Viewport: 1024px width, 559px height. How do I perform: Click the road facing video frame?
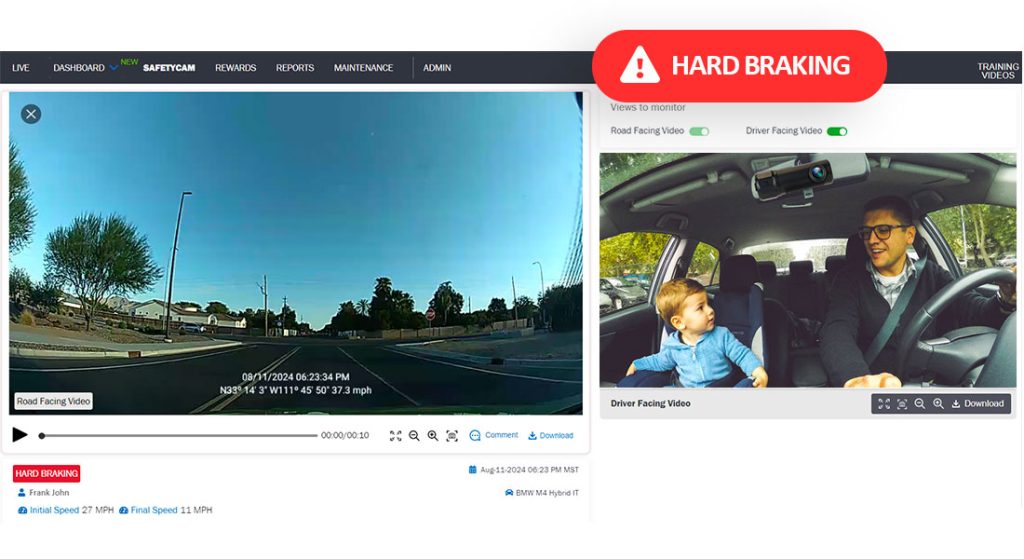[x=295, y=253]
